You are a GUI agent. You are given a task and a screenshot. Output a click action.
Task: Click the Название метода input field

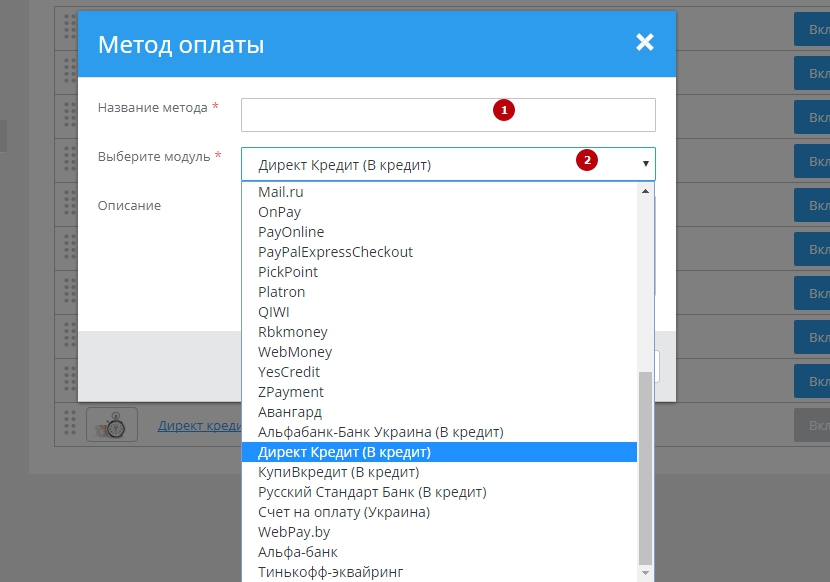448,115
